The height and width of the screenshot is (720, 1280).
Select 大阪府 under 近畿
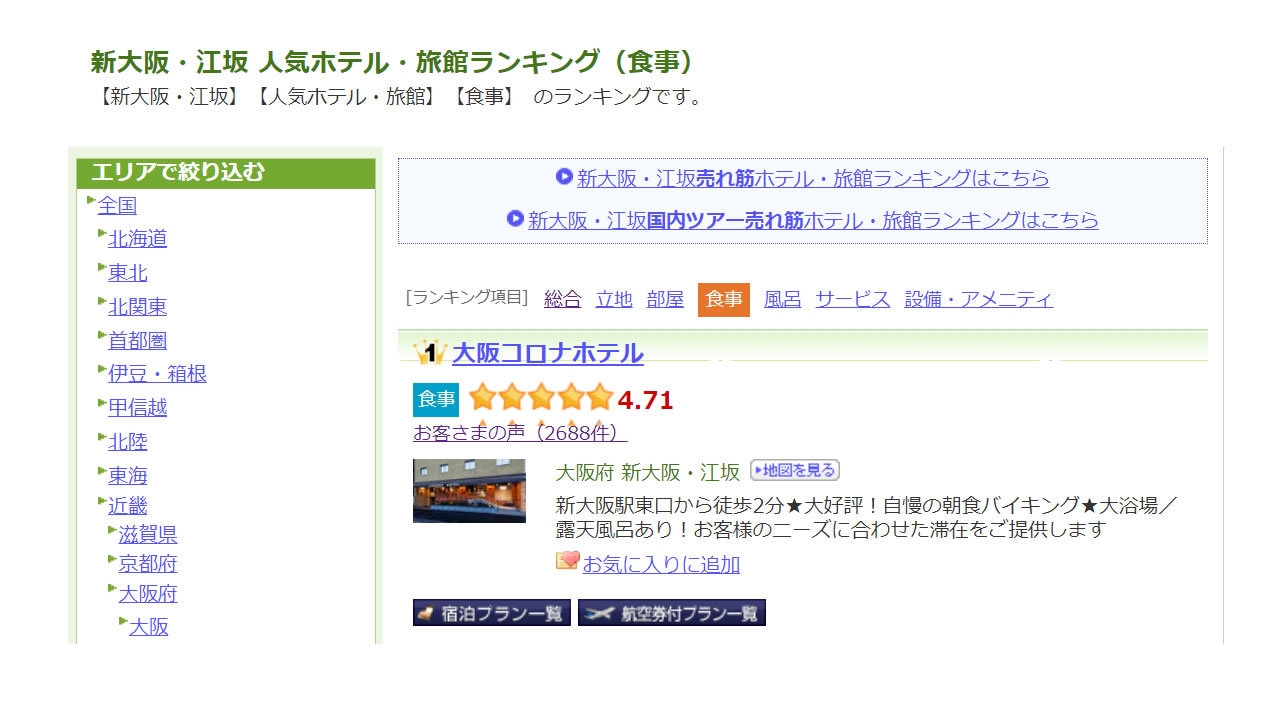pyautogui.click(x=148, y=594)
